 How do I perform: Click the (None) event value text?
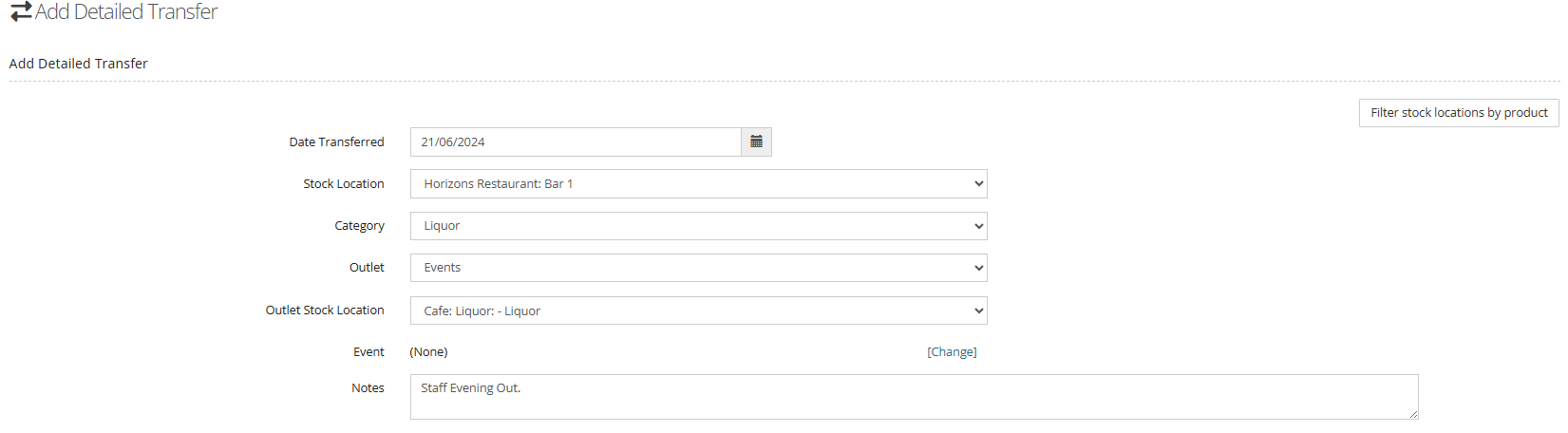point(428,351)
